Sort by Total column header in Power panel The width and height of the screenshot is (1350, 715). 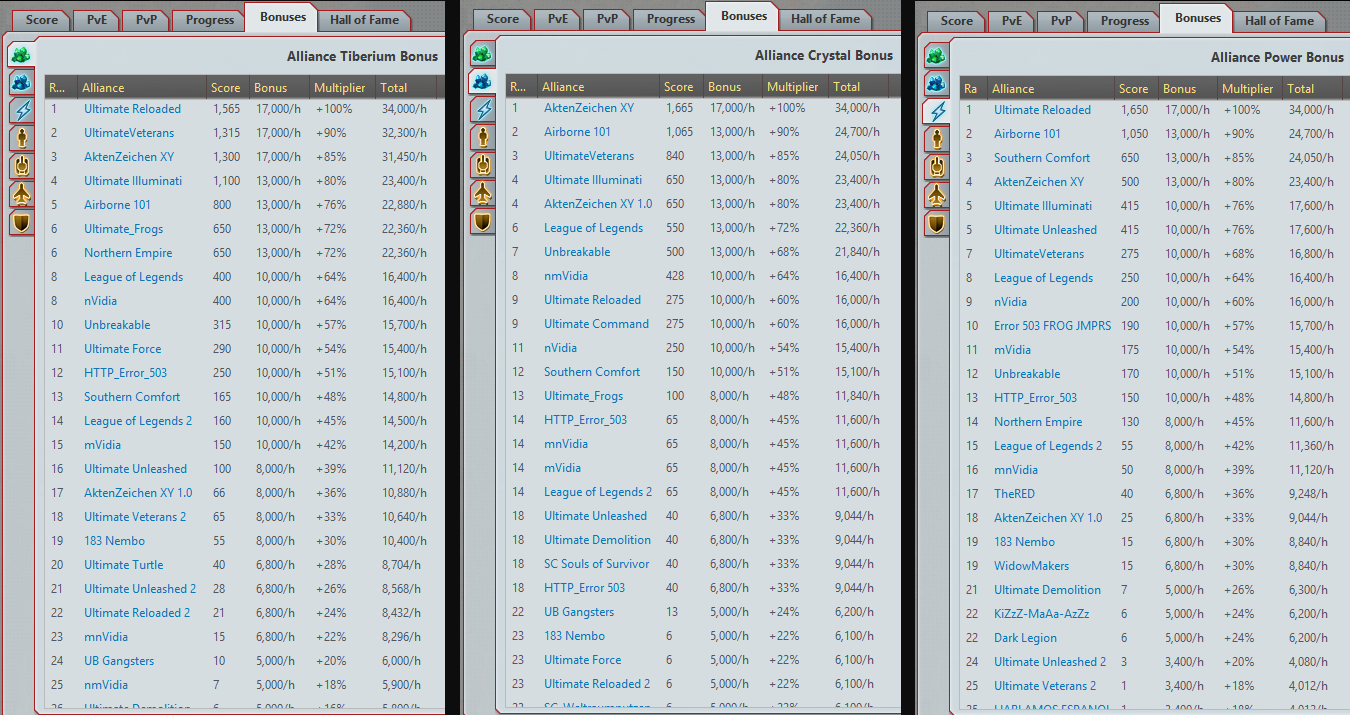coord(1300,89)
